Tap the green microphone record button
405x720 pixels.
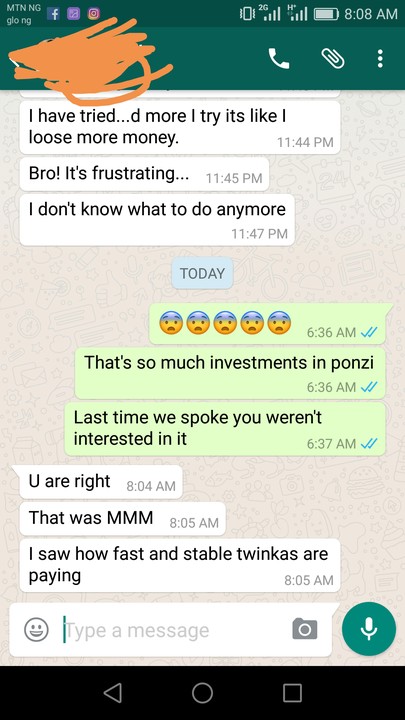pos(369,629)
